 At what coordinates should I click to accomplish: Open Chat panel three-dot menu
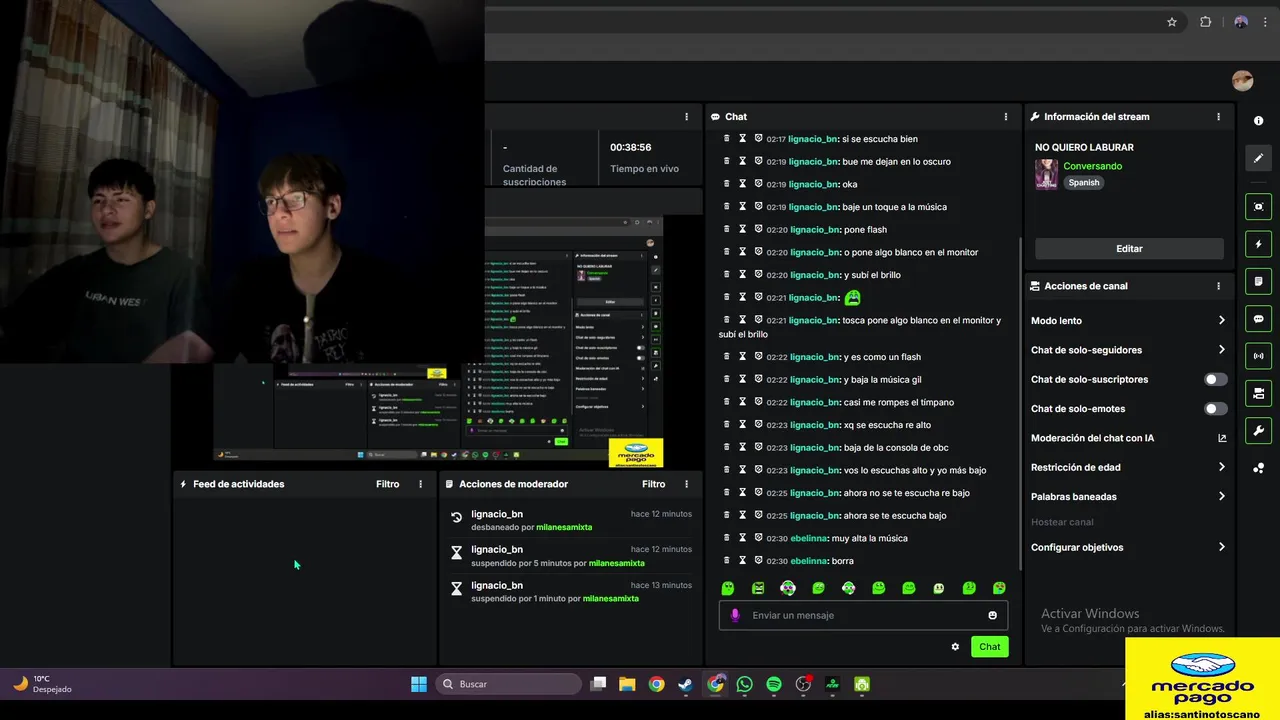(x=1006, y=117)
